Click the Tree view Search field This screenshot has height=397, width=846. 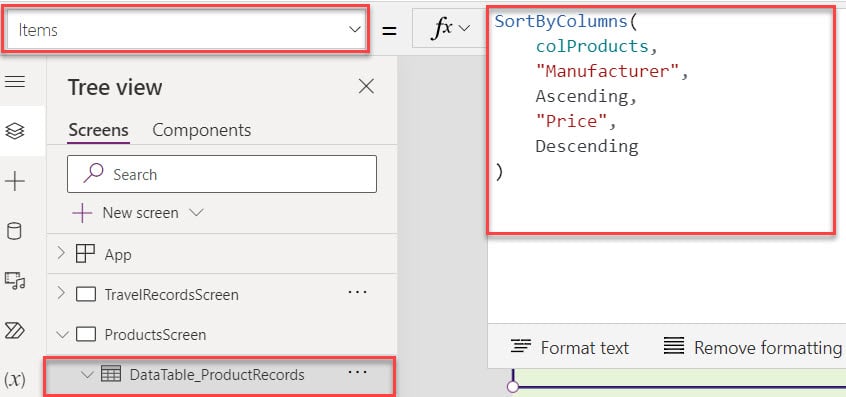pos(222,174)
